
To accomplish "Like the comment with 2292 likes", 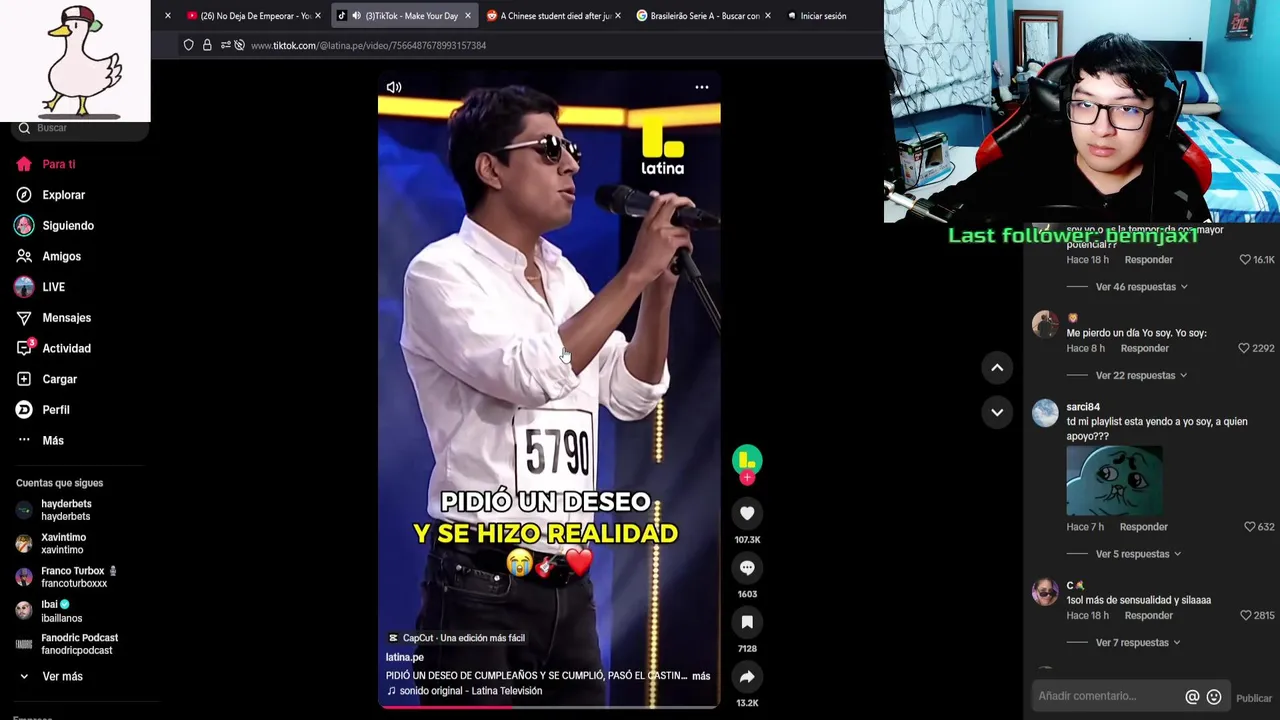I will point(1244,349).
